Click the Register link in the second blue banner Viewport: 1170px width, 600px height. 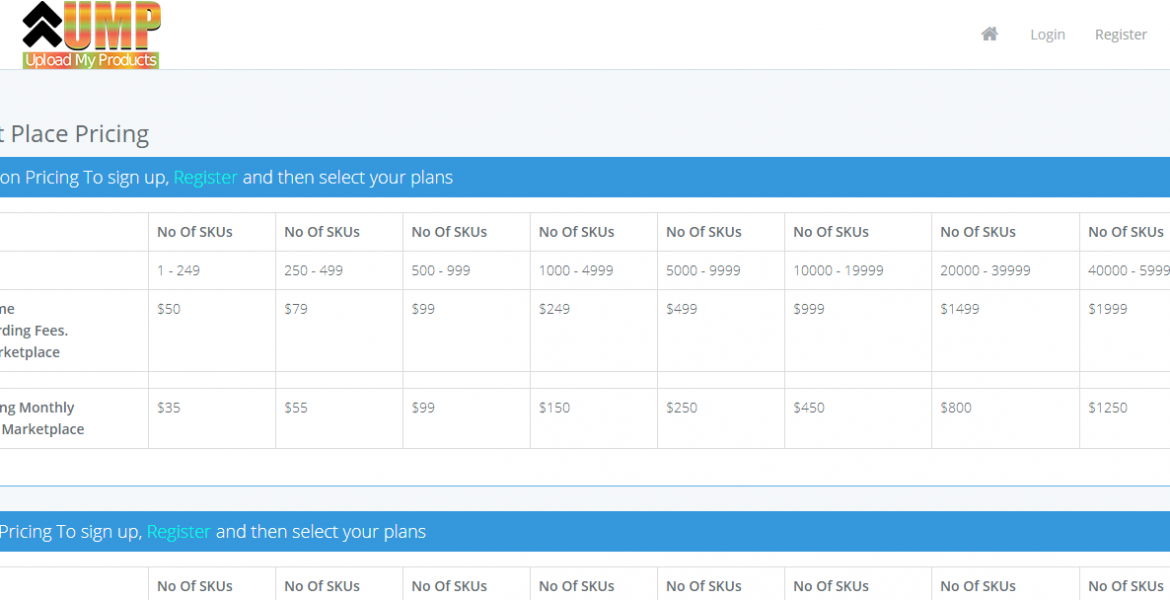click(178, 531)
